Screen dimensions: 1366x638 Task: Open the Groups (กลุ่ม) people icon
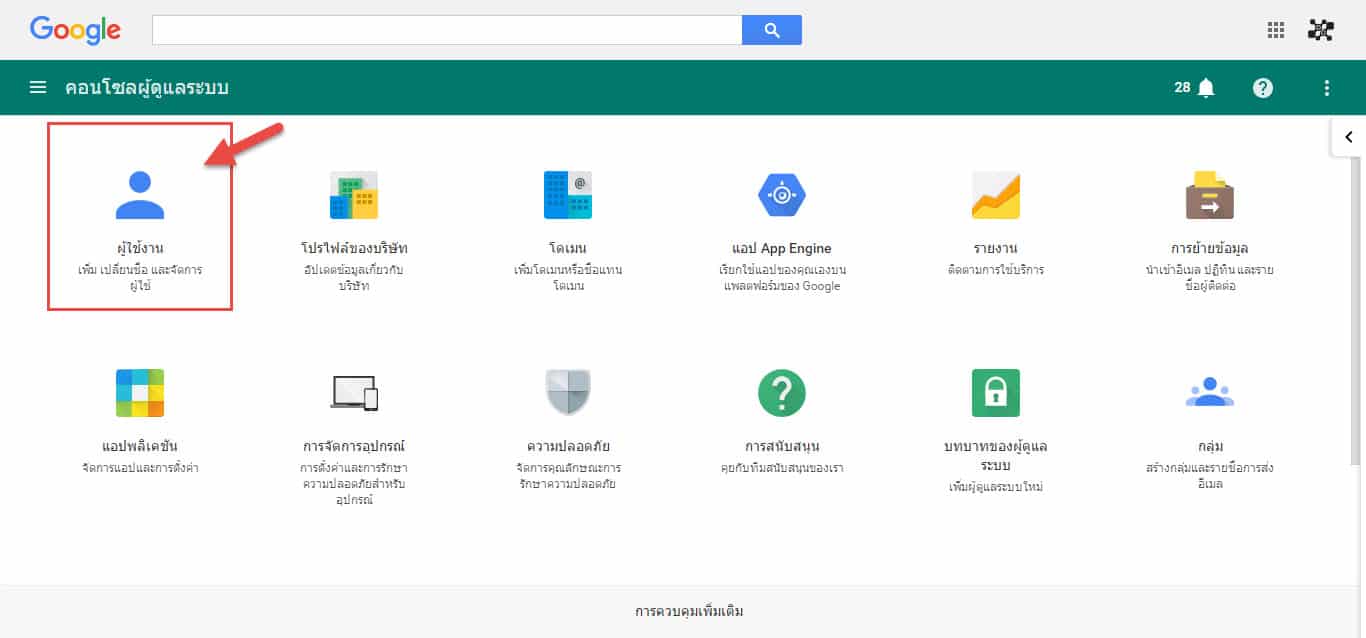[x=1209, y=393]
